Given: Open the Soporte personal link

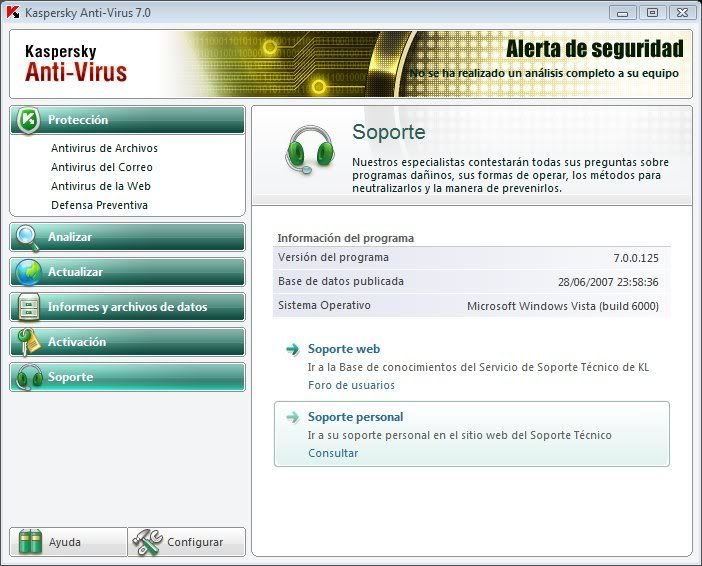Looking at the screenshot, I should point(355,417).
